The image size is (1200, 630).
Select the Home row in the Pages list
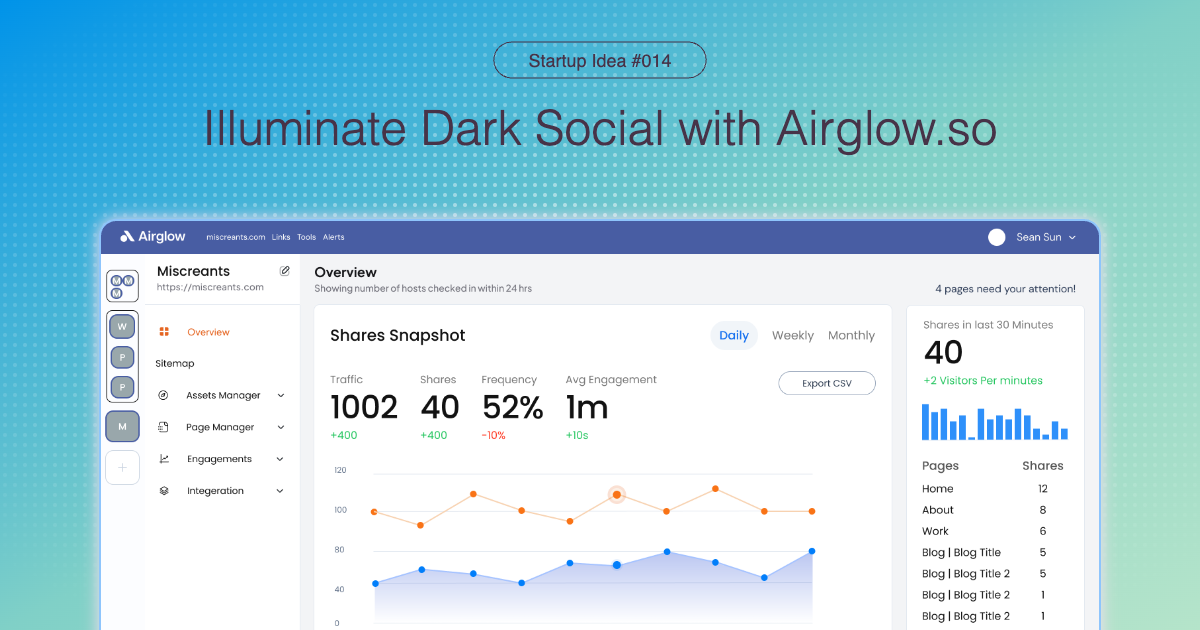937,488
